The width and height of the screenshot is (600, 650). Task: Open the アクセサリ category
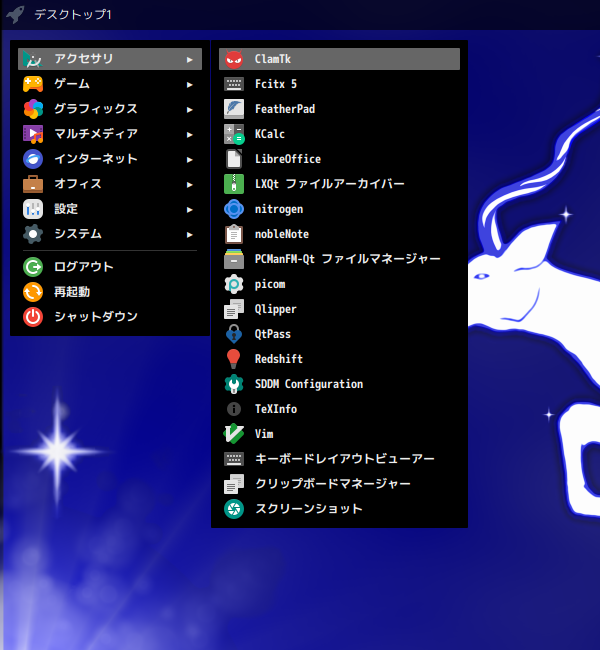coord(110,59)
